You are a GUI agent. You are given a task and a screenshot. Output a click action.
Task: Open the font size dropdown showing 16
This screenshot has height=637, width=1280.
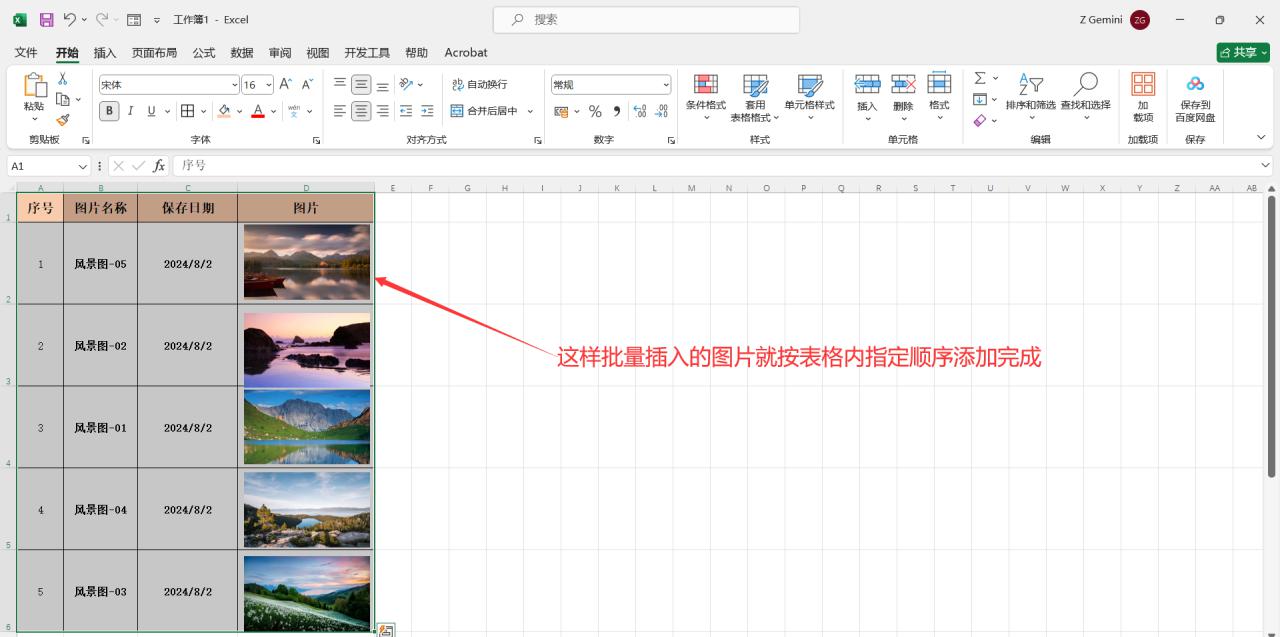[x=267, y=85]
